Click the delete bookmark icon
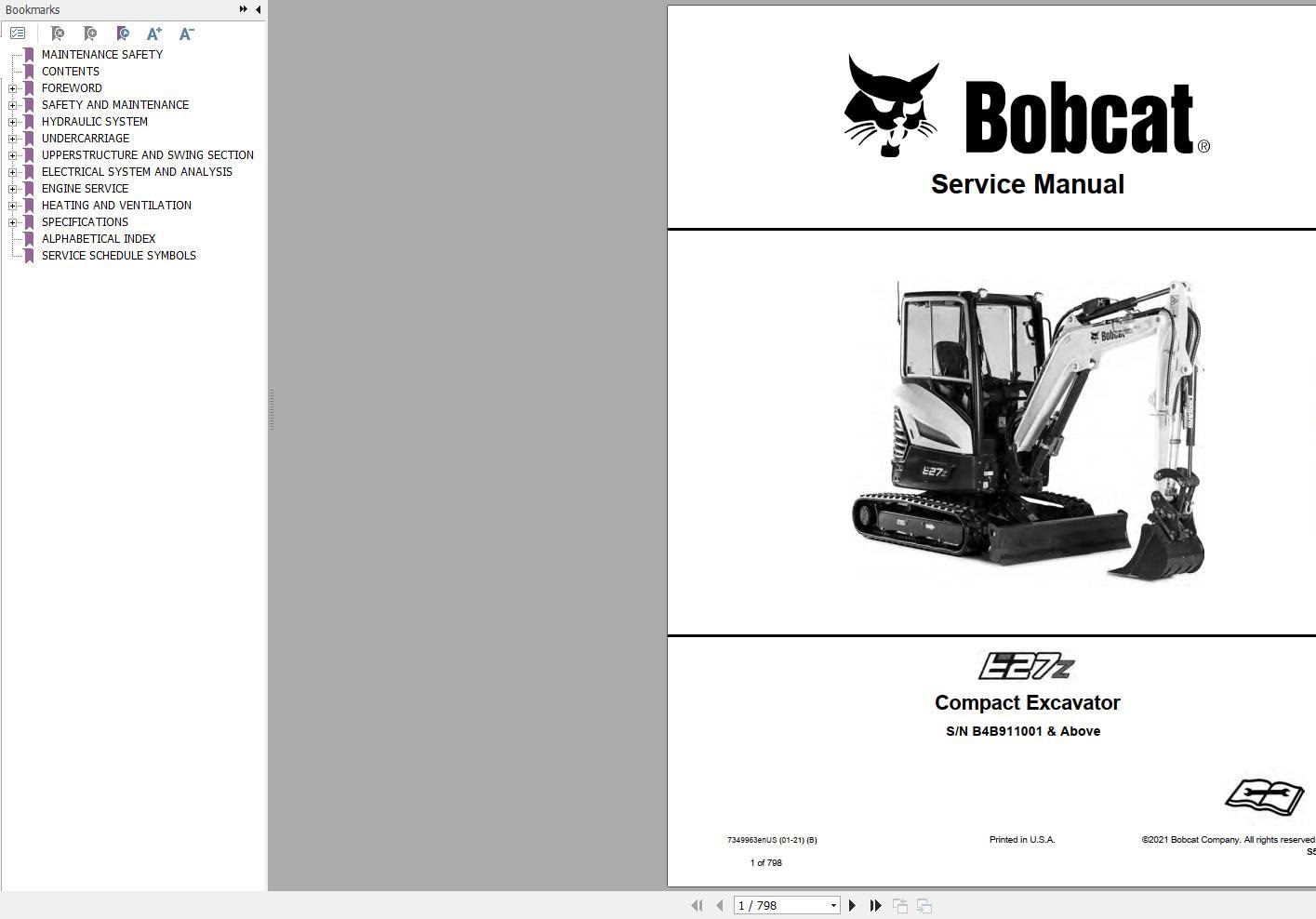The image size is (1316, 919). coord(57,33)
